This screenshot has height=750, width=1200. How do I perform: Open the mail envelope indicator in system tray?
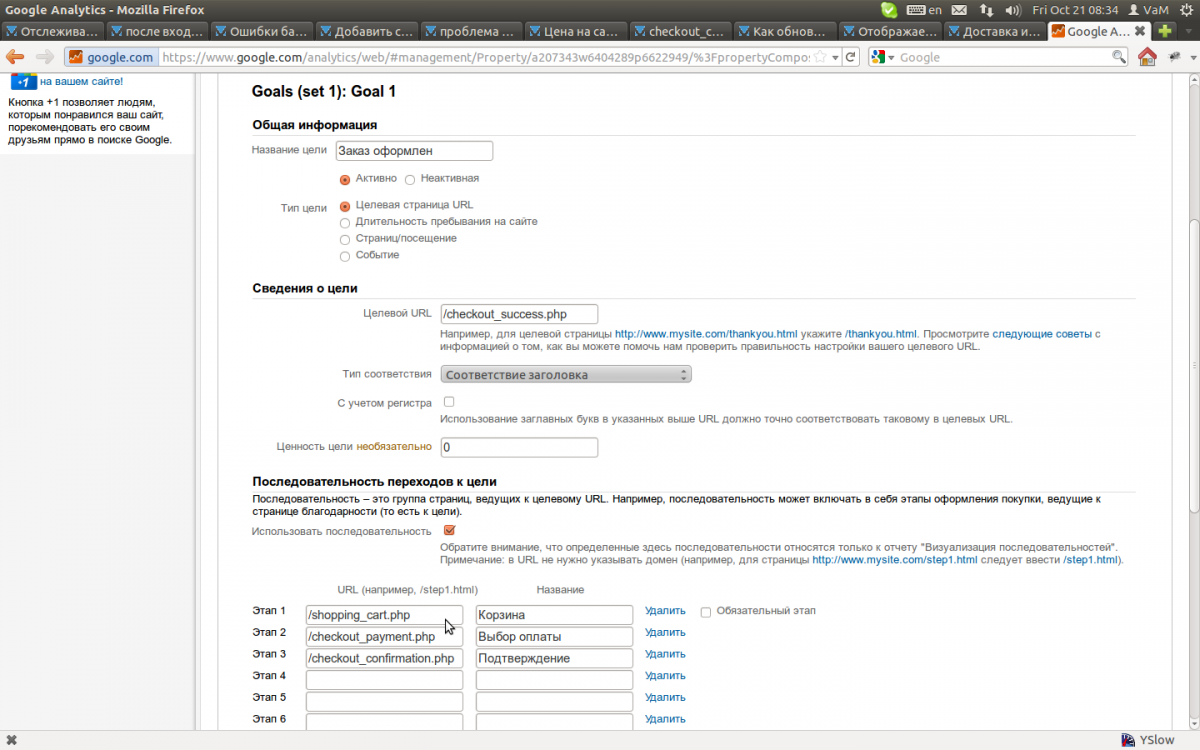click(959, 9)
